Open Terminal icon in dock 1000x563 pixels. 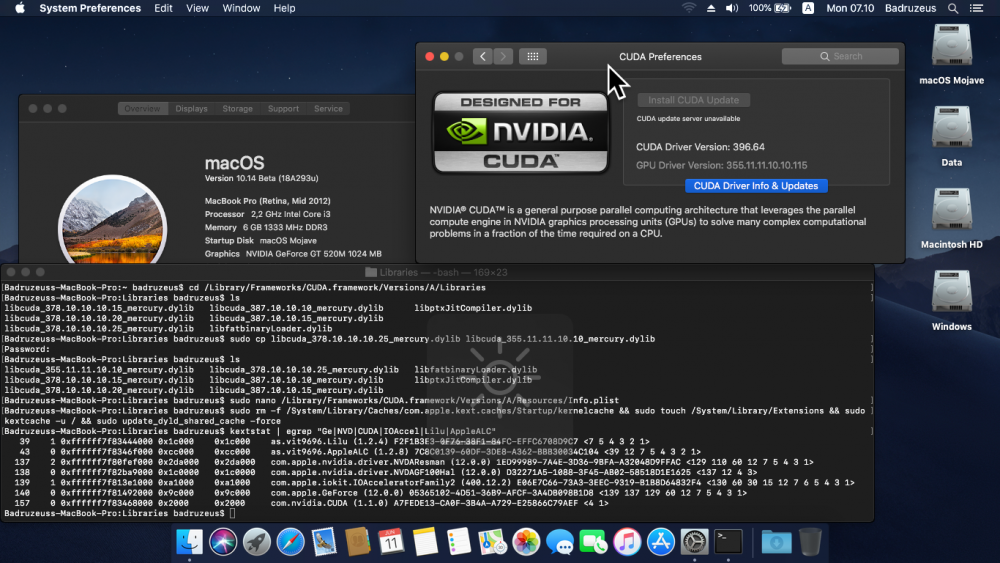(728, 542)
